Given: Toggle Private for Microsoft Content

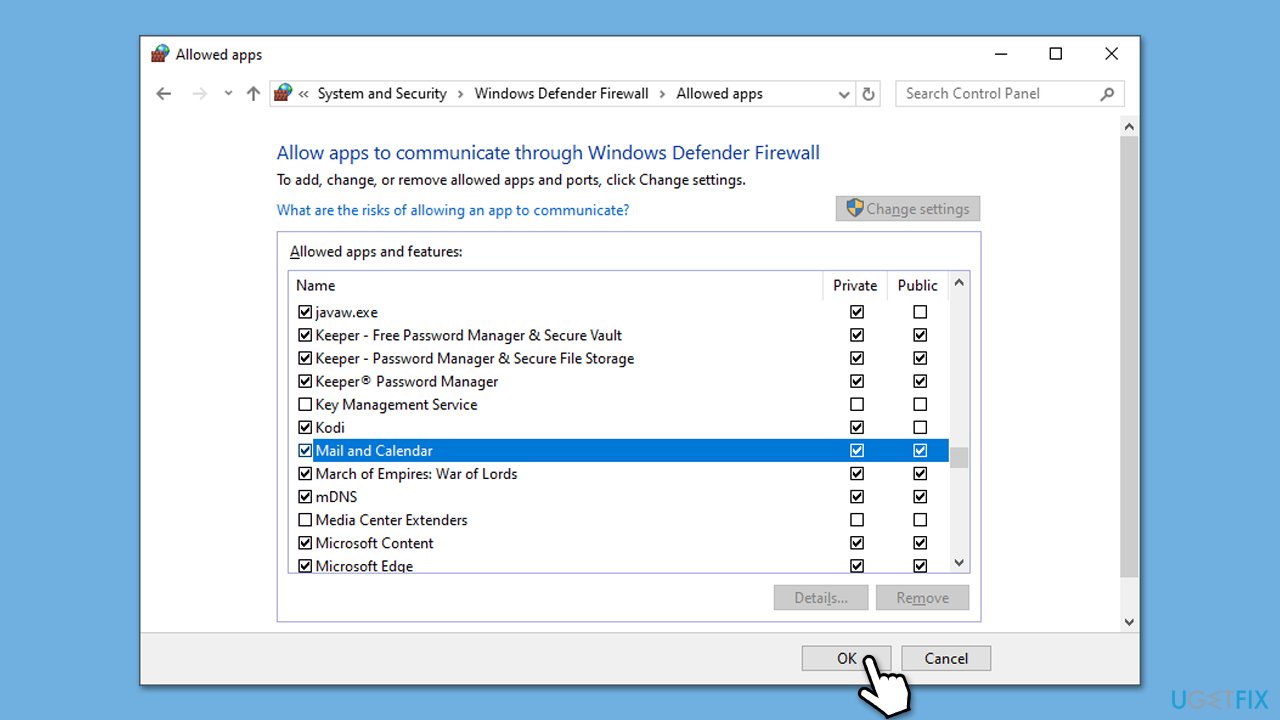Looking at the screenshot, I should pyautogui.click(x=857, y=542).
